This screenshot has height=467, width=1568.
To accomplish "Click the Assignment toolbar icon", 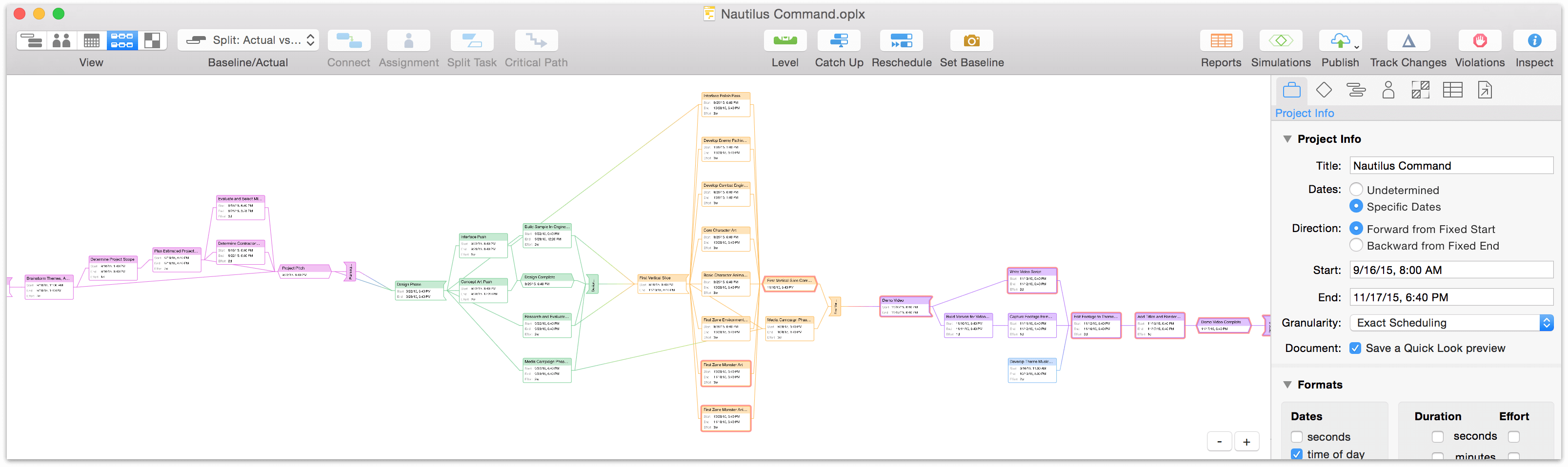I will [x=408, y=41].
